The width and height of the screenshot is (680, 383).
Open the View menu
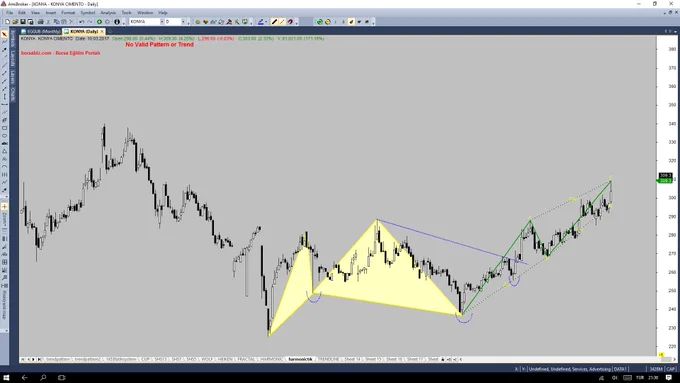(x=35, y=13)
